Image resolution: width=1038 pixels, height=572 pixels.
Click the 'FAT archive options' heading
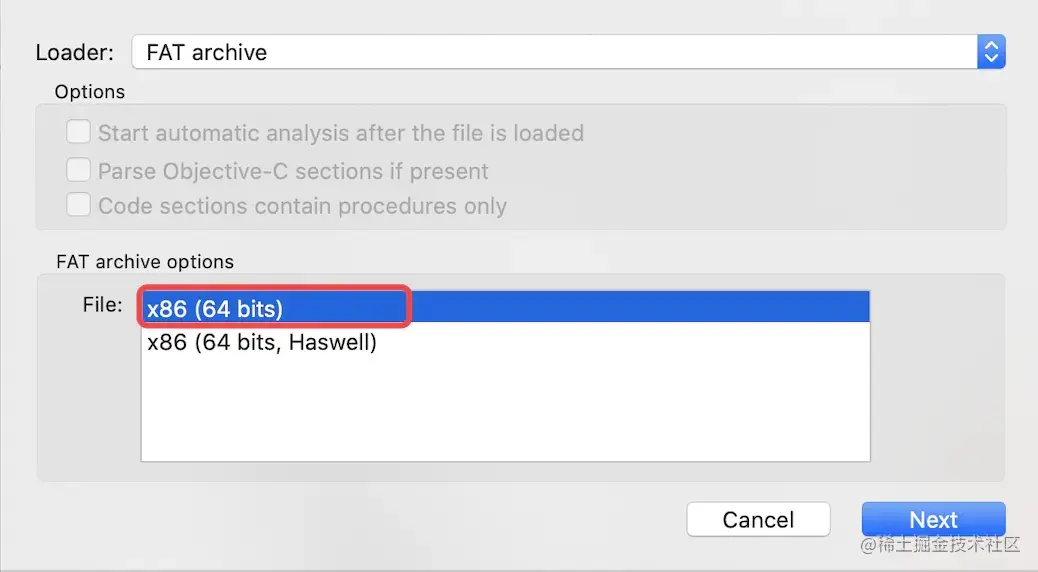[x=145, y=262]
